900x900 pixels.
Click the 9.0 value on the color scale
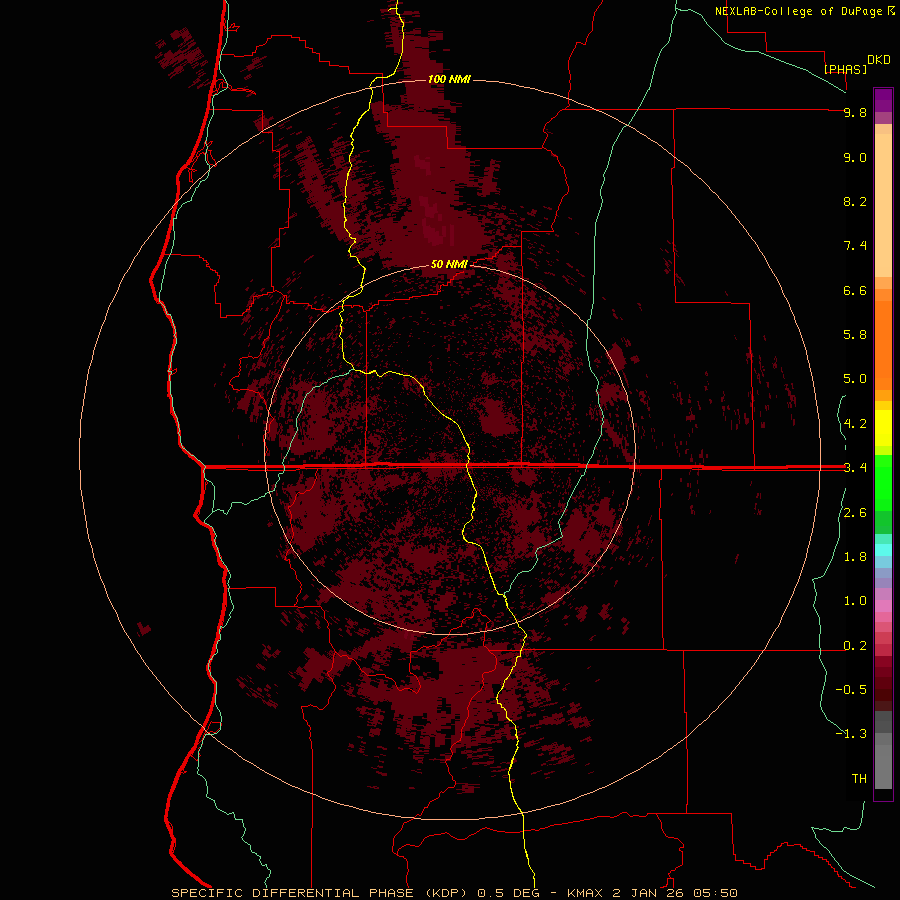tap(855, 157)
